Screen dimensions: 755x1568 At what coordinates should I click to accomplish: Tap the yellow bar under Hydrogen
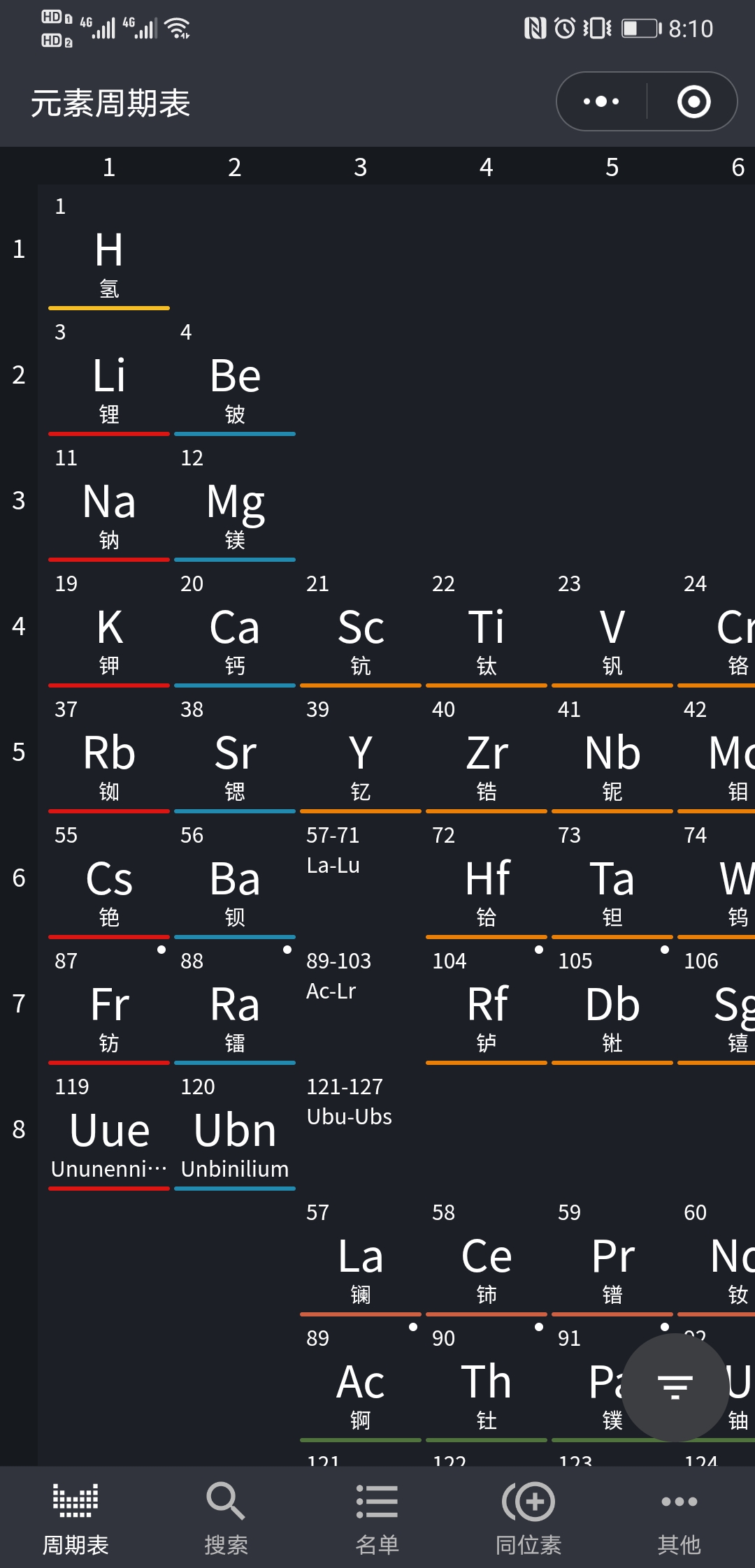[x=109, y=307]
